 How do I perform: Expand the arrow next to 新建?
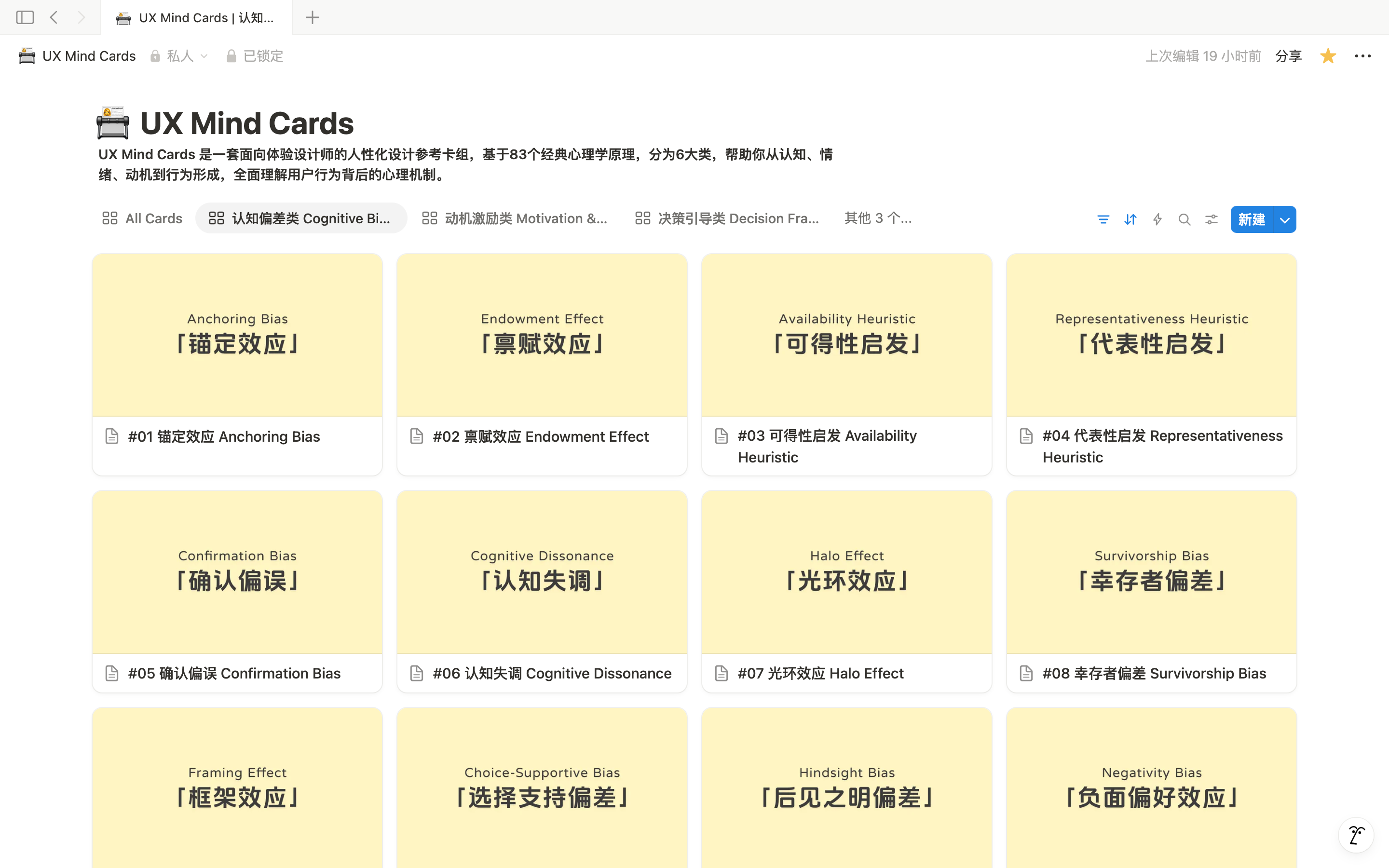point(1284,219)
